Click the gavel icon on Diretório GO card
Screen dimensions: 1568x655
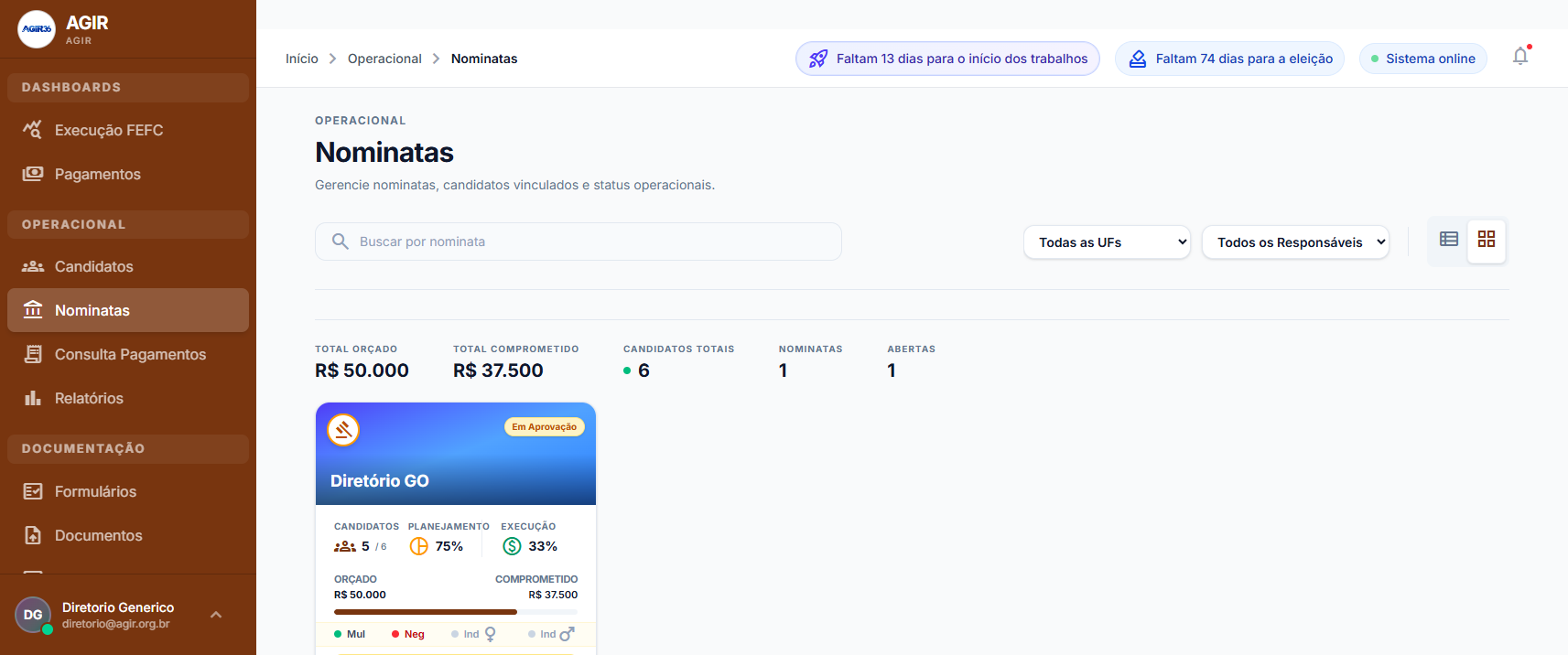343,430
